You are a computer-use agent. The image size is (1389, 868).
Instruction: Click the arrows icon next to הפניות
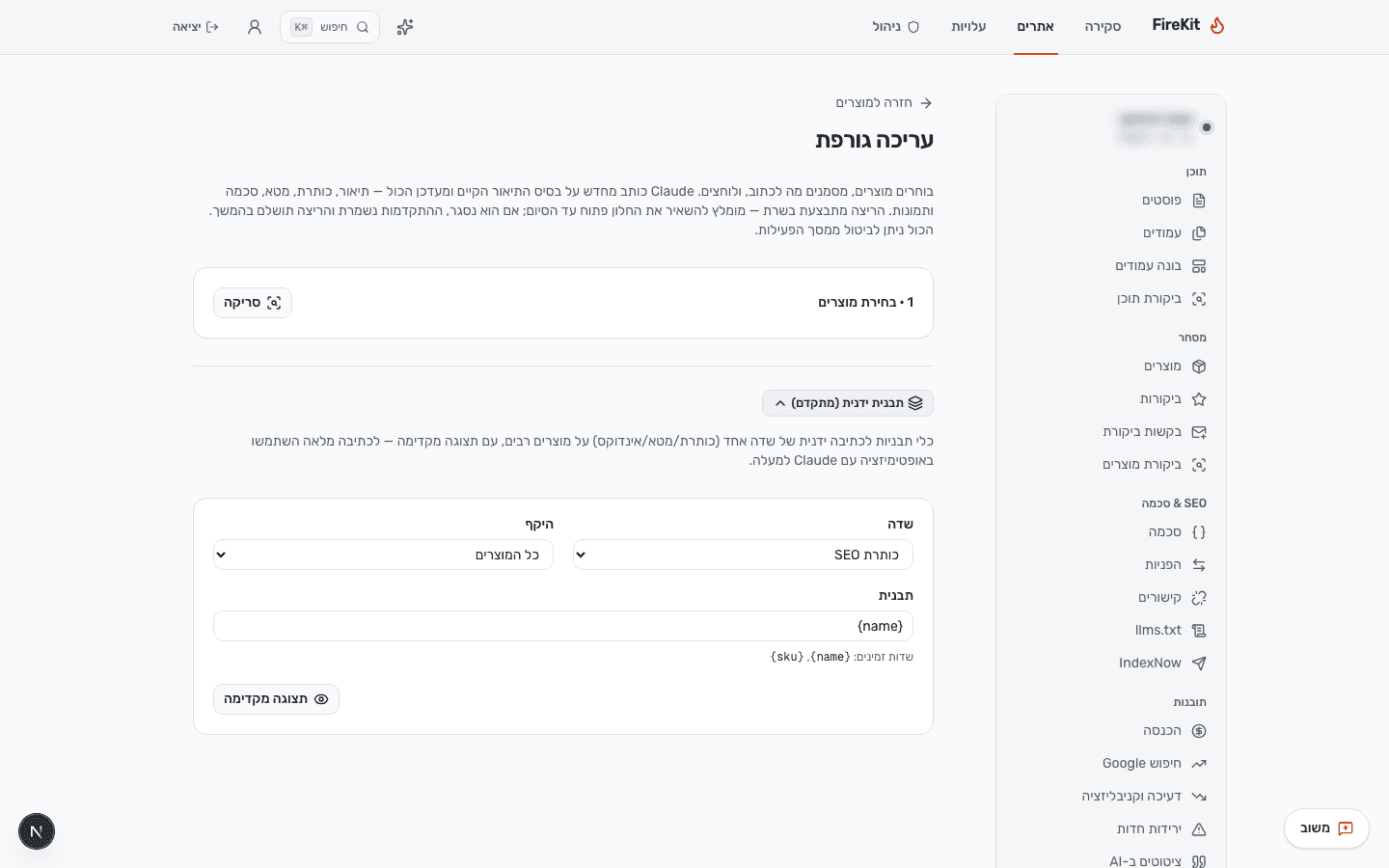click(x=1199, y=565)
